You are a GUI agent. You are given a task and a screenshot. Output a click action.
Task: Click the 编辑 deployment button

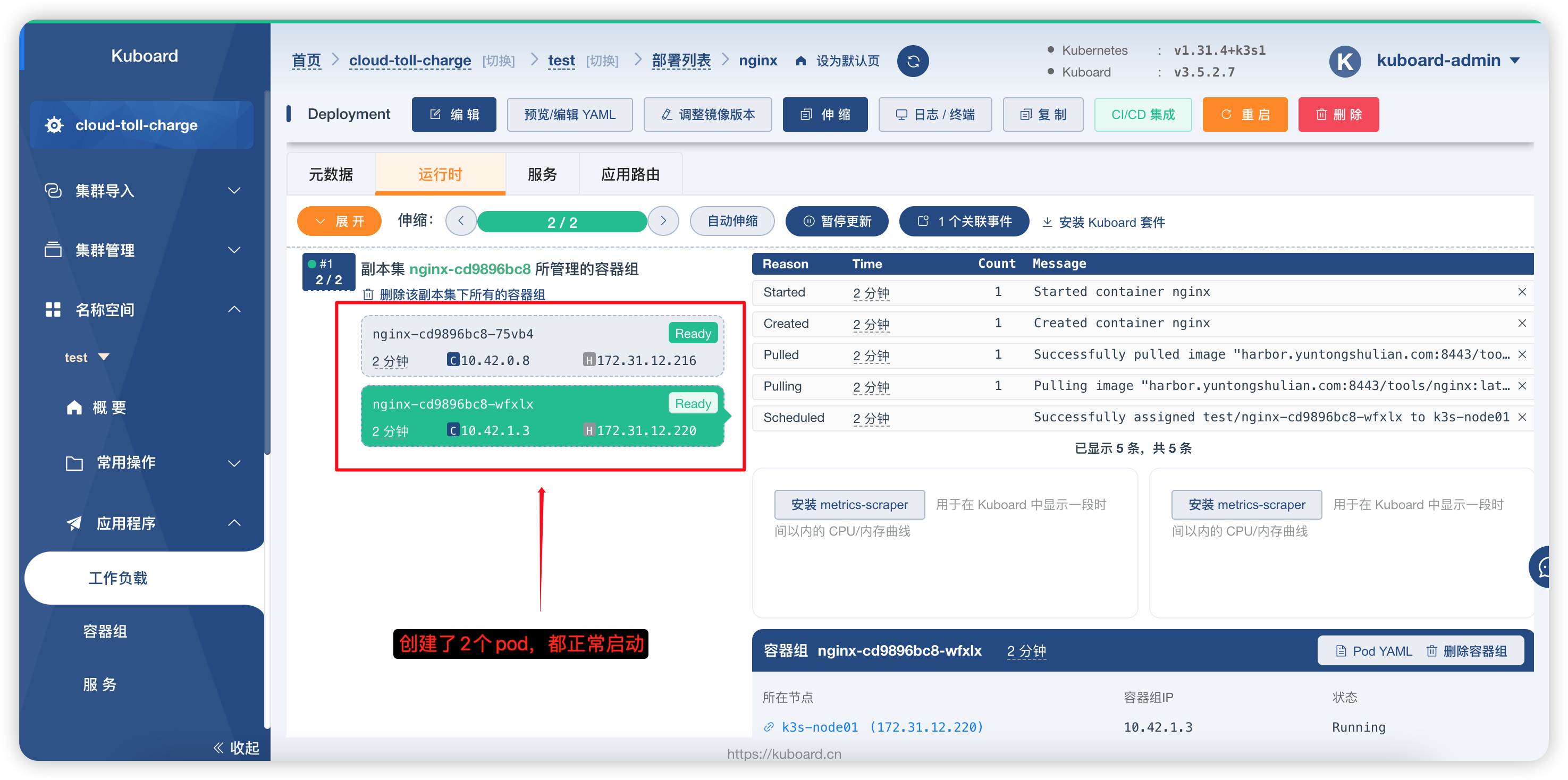click(x=453, y=114)
